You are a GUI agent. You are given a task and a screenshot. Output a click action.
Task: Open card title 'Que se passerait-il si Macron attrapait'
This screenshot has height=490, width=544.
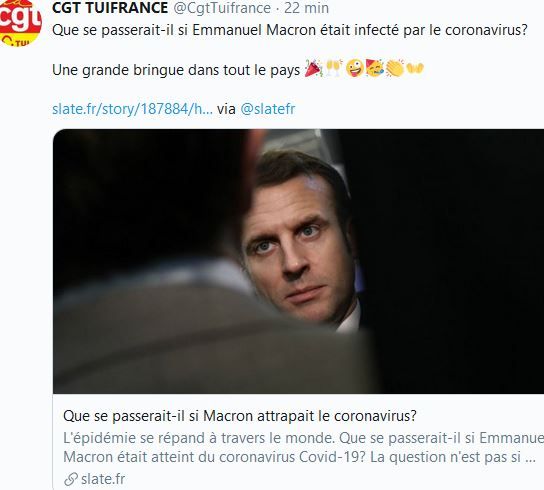240,415
